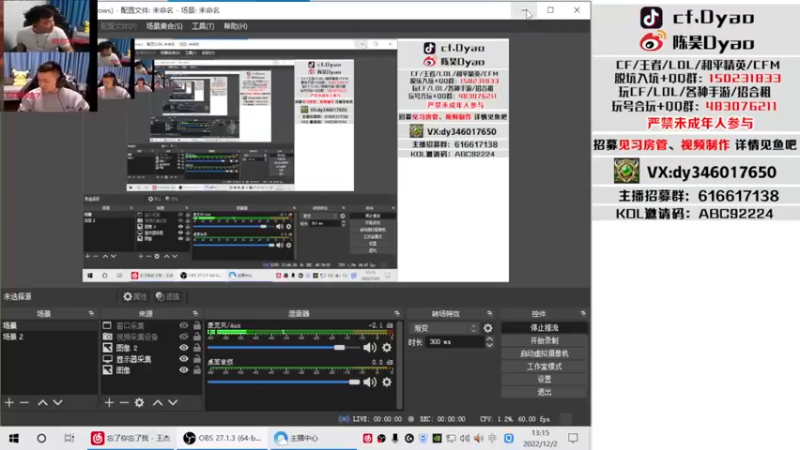The image size is (800, 450).
Task: Toggle the lock on 视频采集设备 source
Action: [197, 337]
